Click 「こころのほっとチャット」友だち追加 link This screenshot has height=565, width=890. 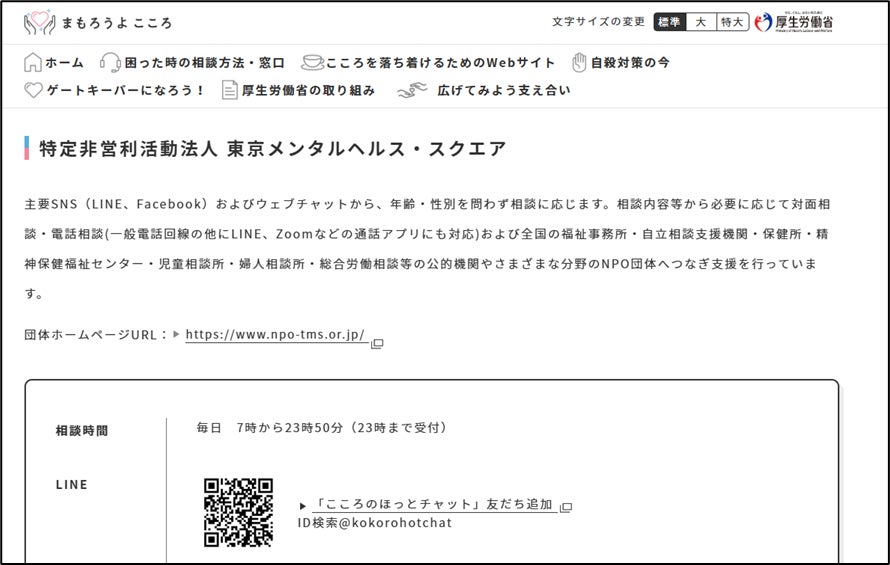pyautogui.click(x=433, y=505)
